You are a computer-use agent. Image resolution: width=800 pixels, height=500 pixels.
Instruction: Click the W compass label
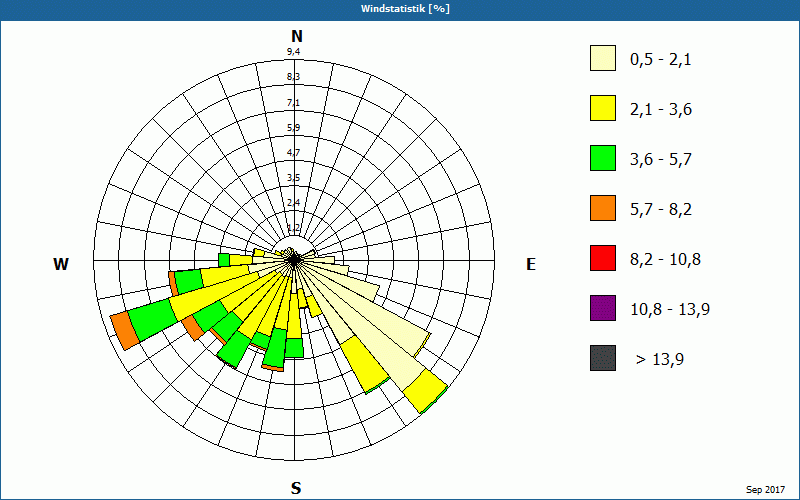[61, 264]
